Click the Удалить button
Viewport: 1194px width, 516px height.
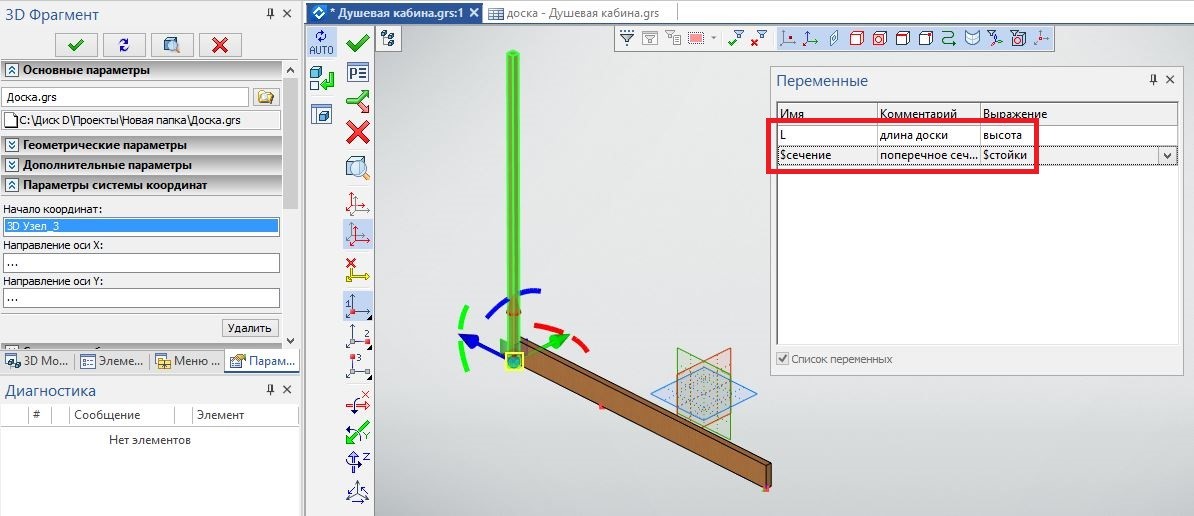pos(249,328)
